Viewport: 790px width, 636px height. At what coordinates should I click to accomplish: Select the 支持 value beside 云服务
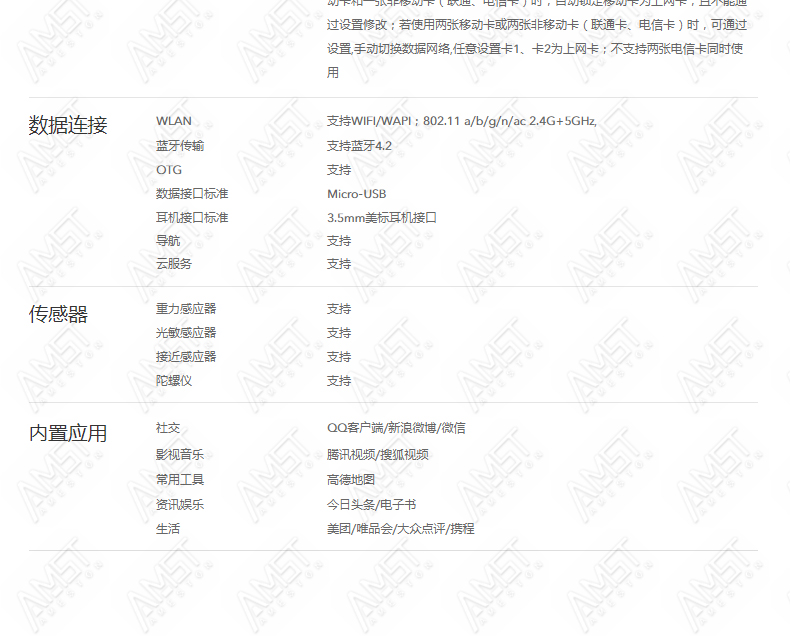[339, 264]
